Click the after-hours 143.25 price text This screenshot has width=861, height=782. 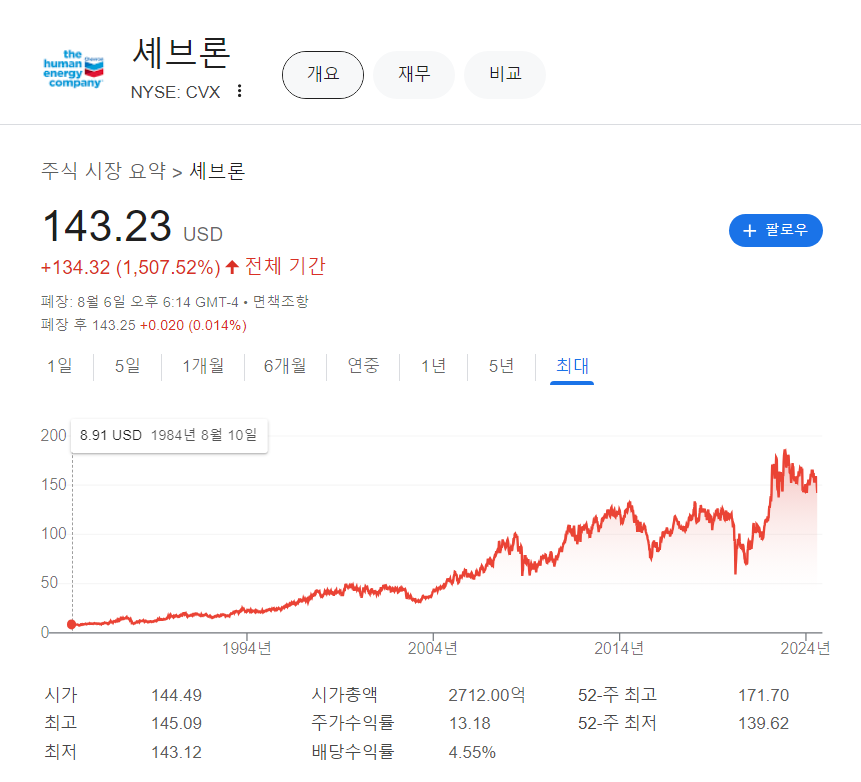[114, 325]
